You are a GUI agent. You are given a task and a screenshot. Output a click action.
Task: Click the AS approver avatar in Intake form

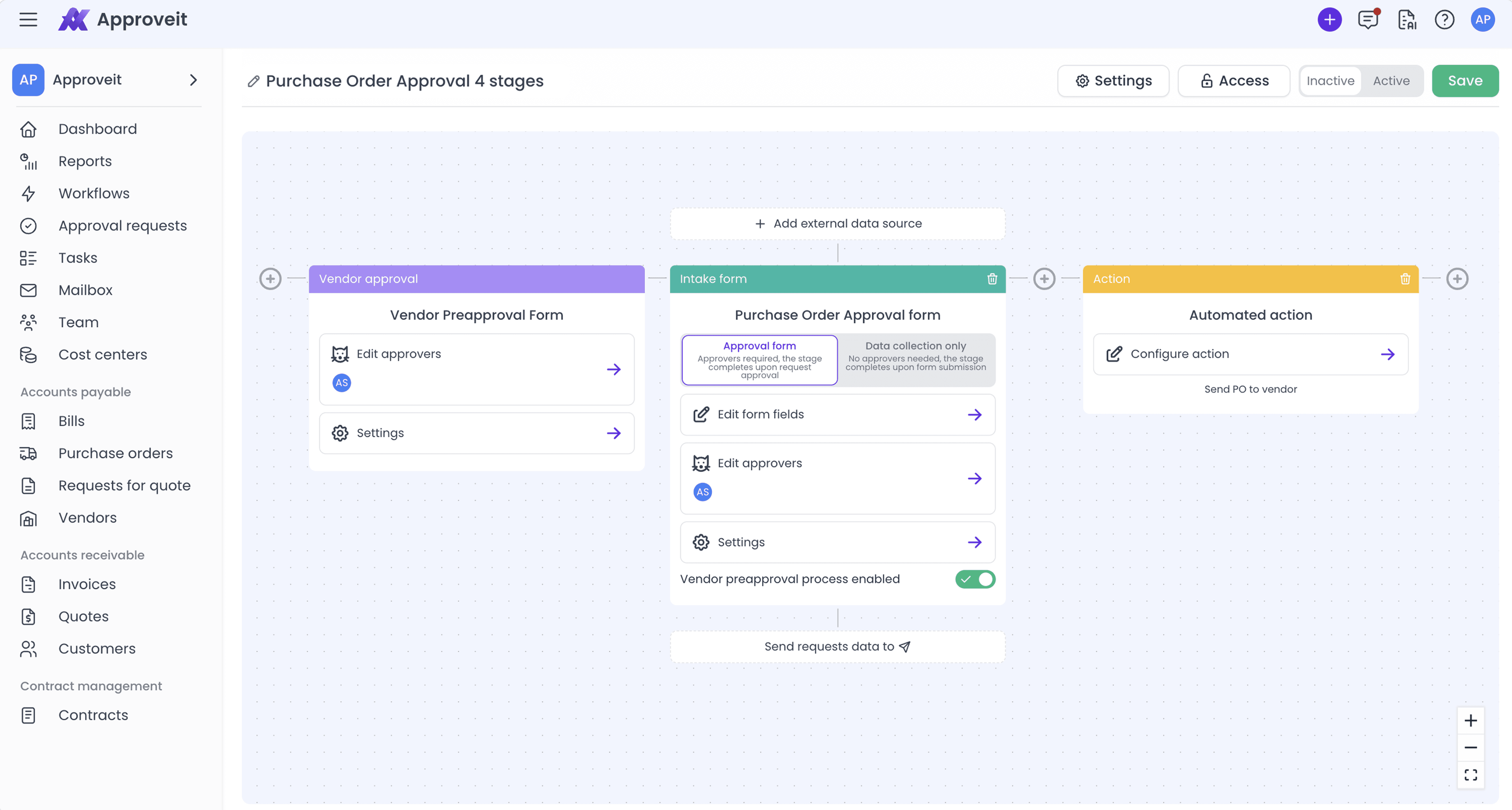(702, 491)
